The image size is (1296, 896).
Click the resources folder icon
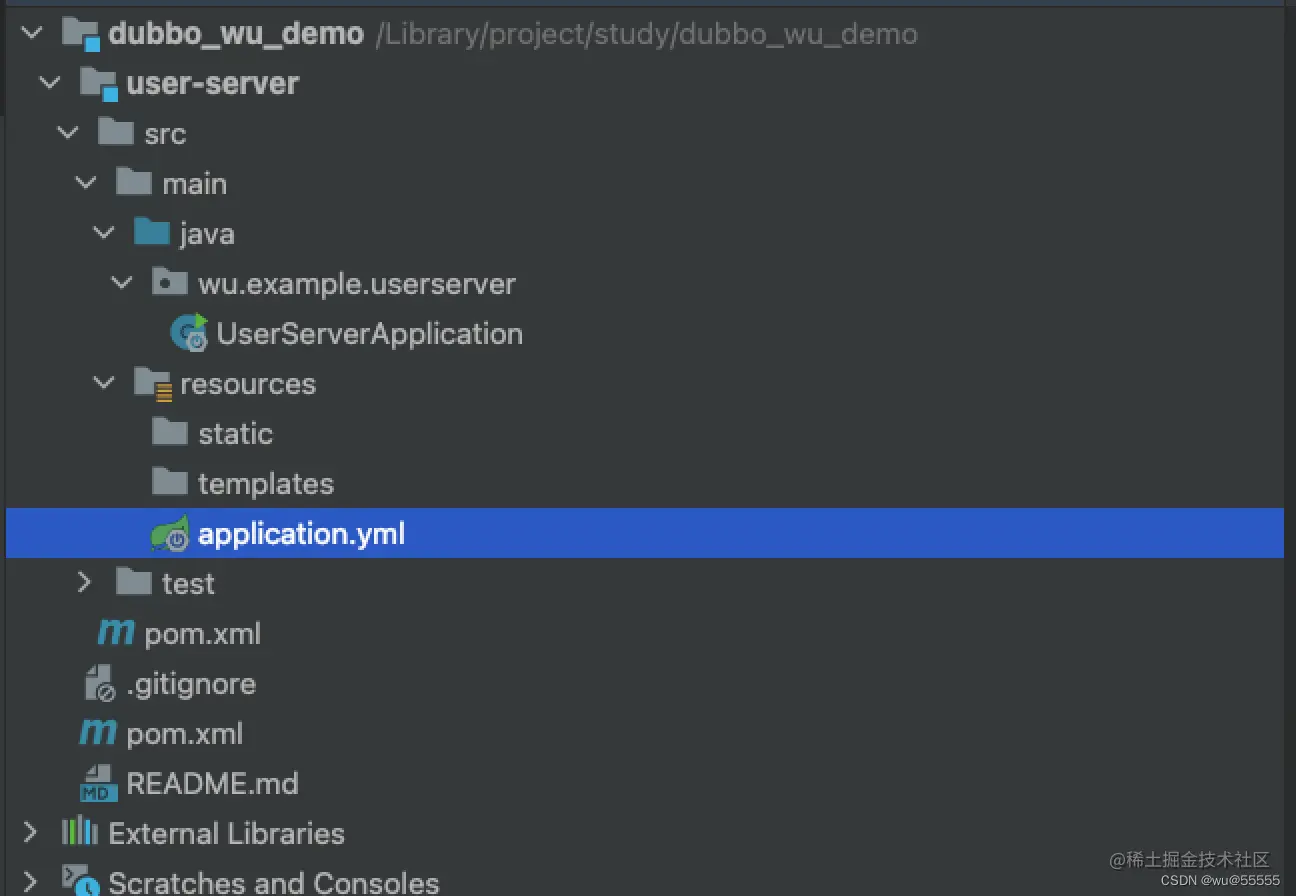(153, 384)
